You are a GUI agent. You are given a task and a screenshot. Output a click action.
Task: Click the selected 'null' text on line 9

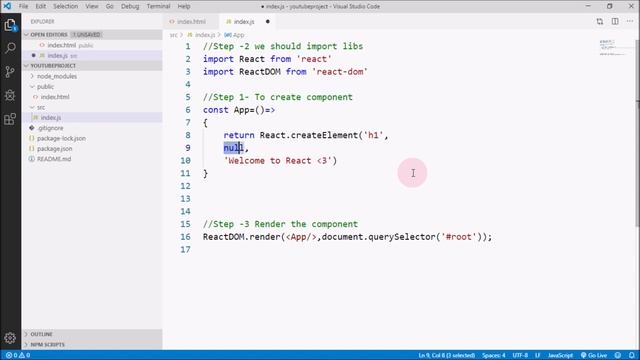point(233,148)
